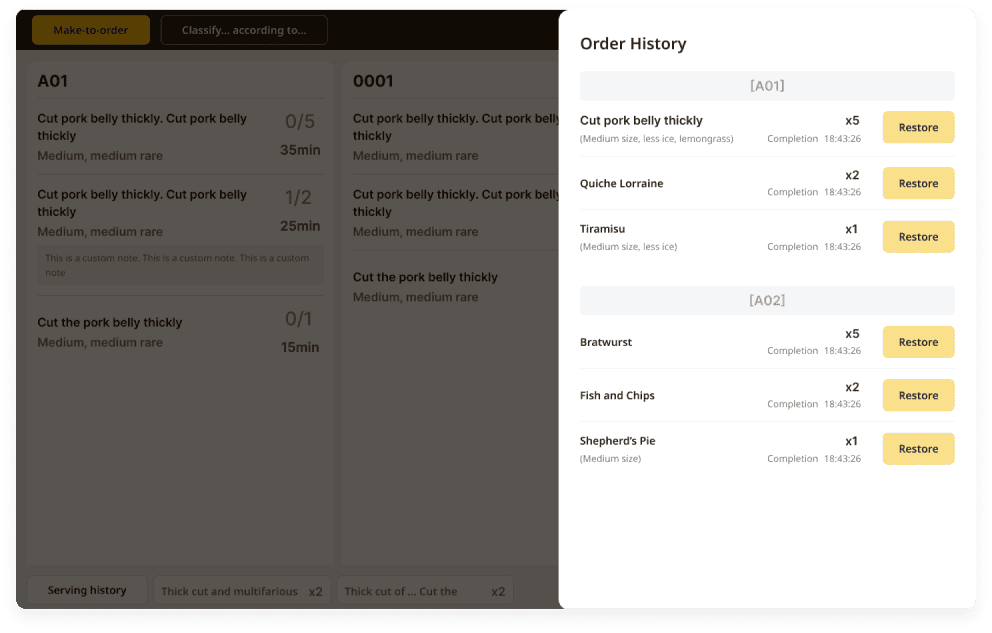The width and height of the screenshot is (992, 633).
Task: Select Thick cut of ... Cut the chip
Action: click(425, 591)
